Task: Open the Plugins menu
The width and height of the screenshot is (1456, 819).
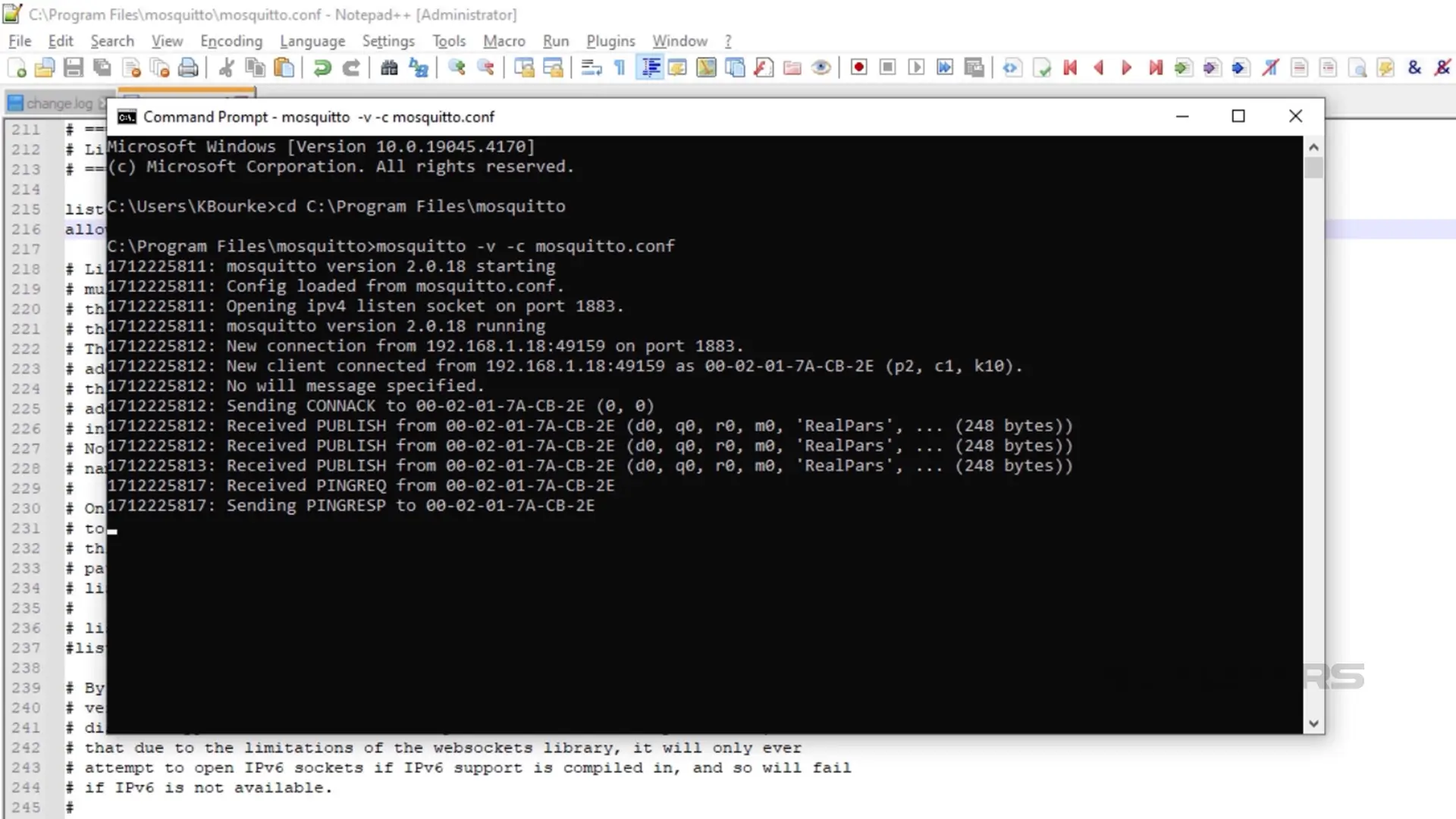Action: 610,41
